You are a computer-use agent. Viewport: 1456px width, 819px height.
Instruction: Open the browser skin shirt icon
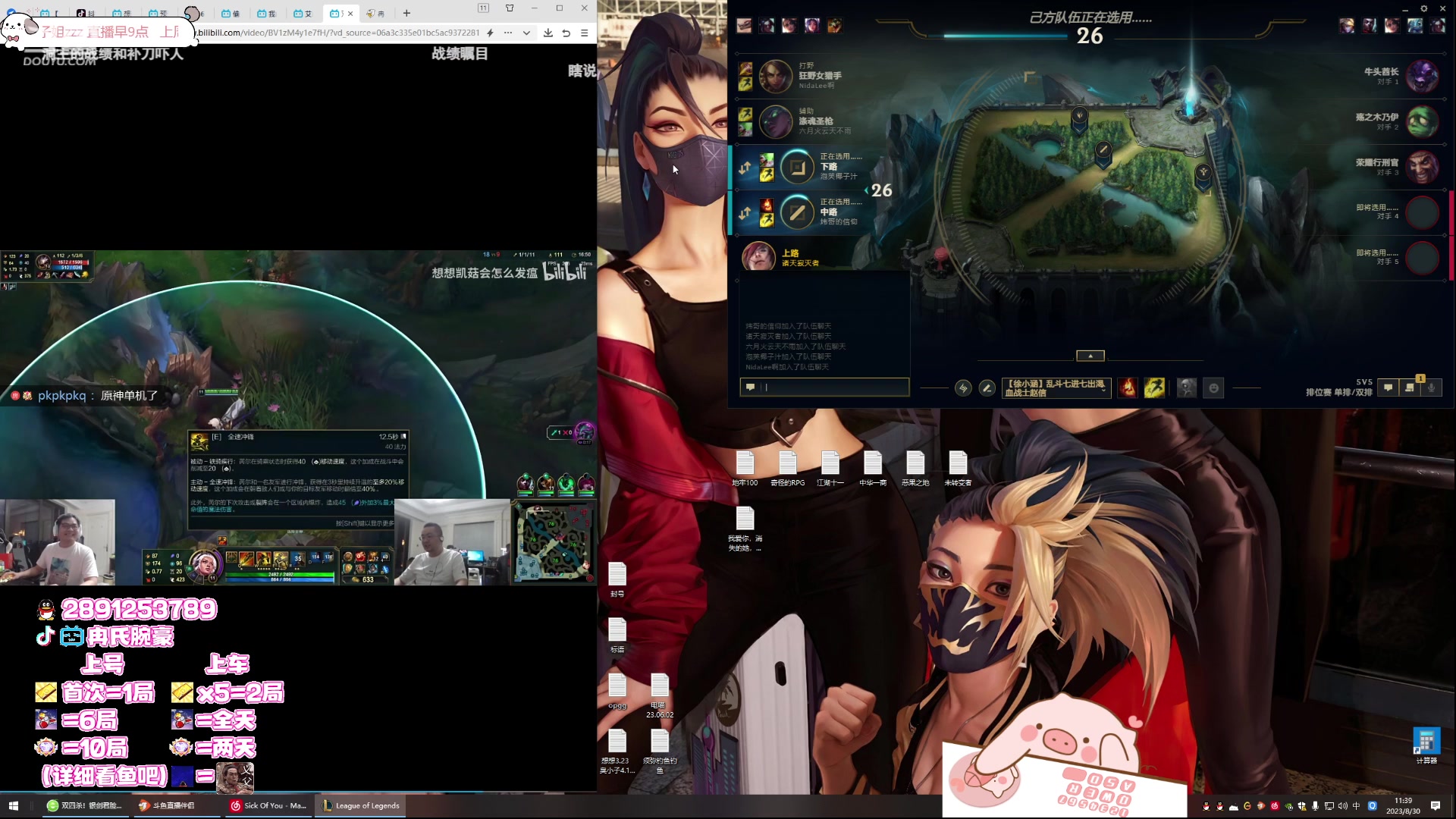tap(510, 8)
